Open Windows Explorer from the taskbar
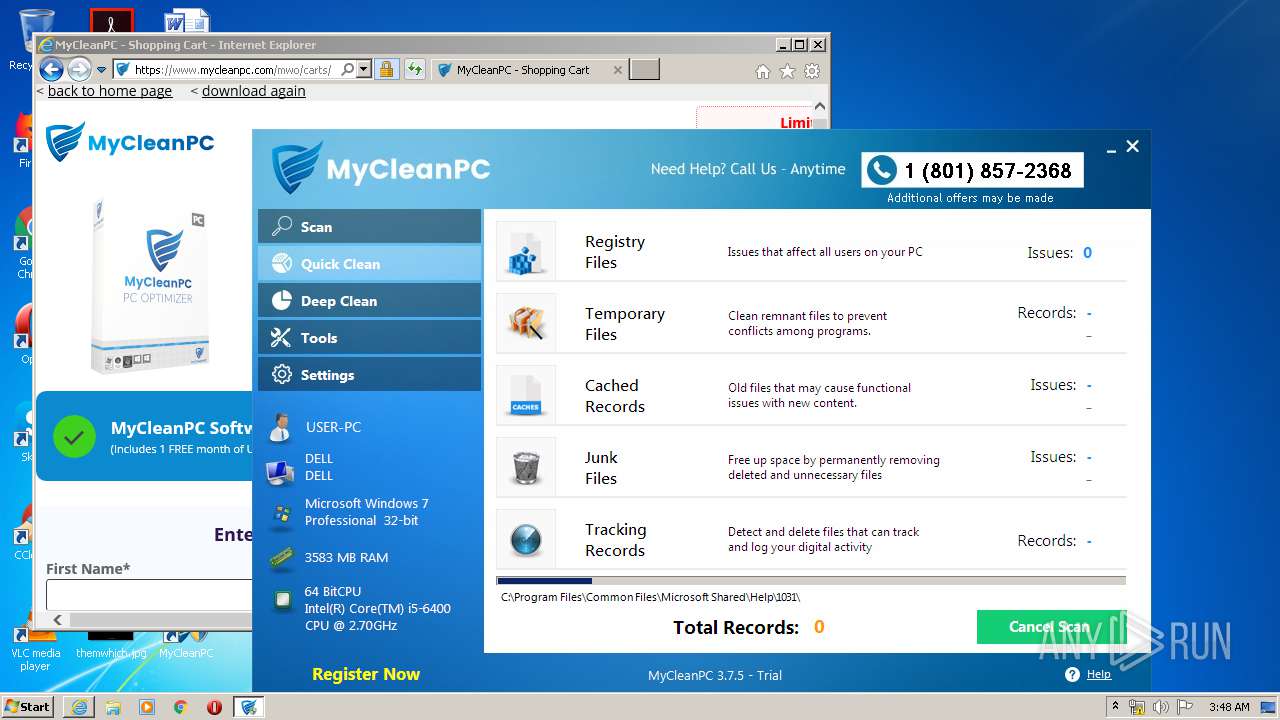 (x=113, y=707)
